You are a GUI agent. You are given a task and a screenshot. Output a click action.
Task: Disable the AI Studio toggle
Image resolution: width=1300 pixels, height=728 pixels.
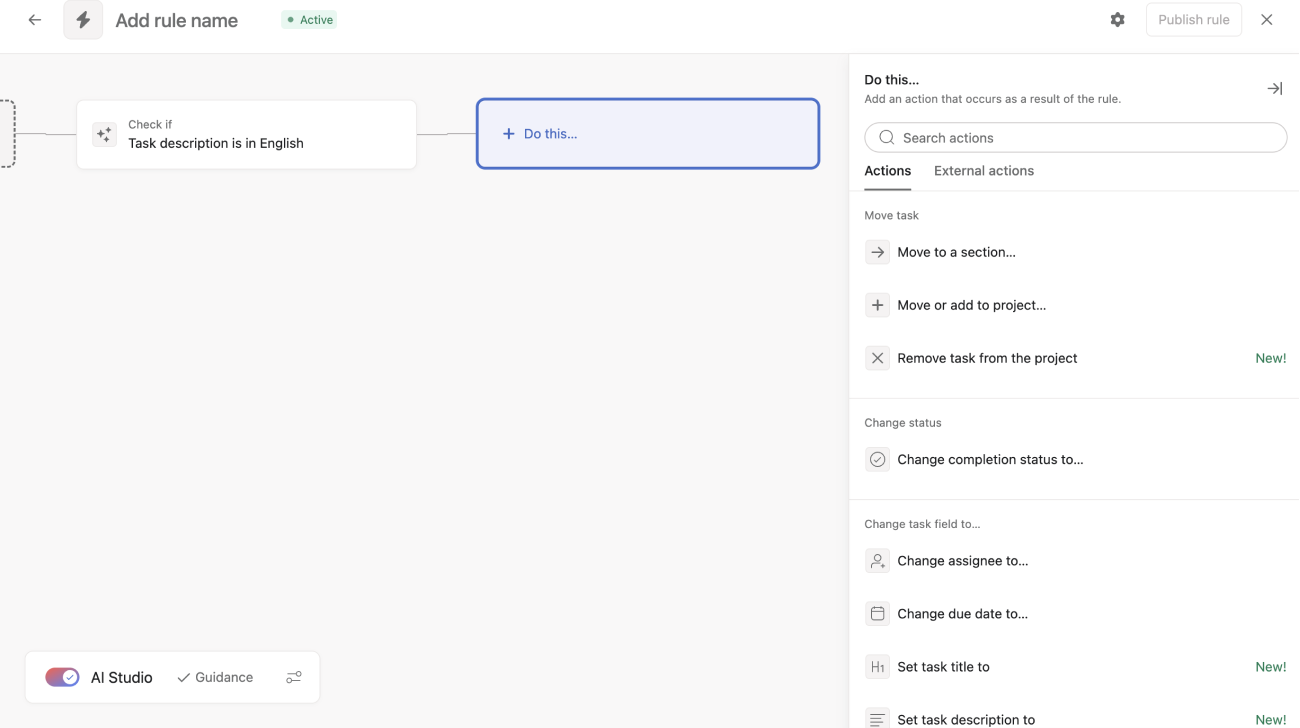tap(61, 676)
